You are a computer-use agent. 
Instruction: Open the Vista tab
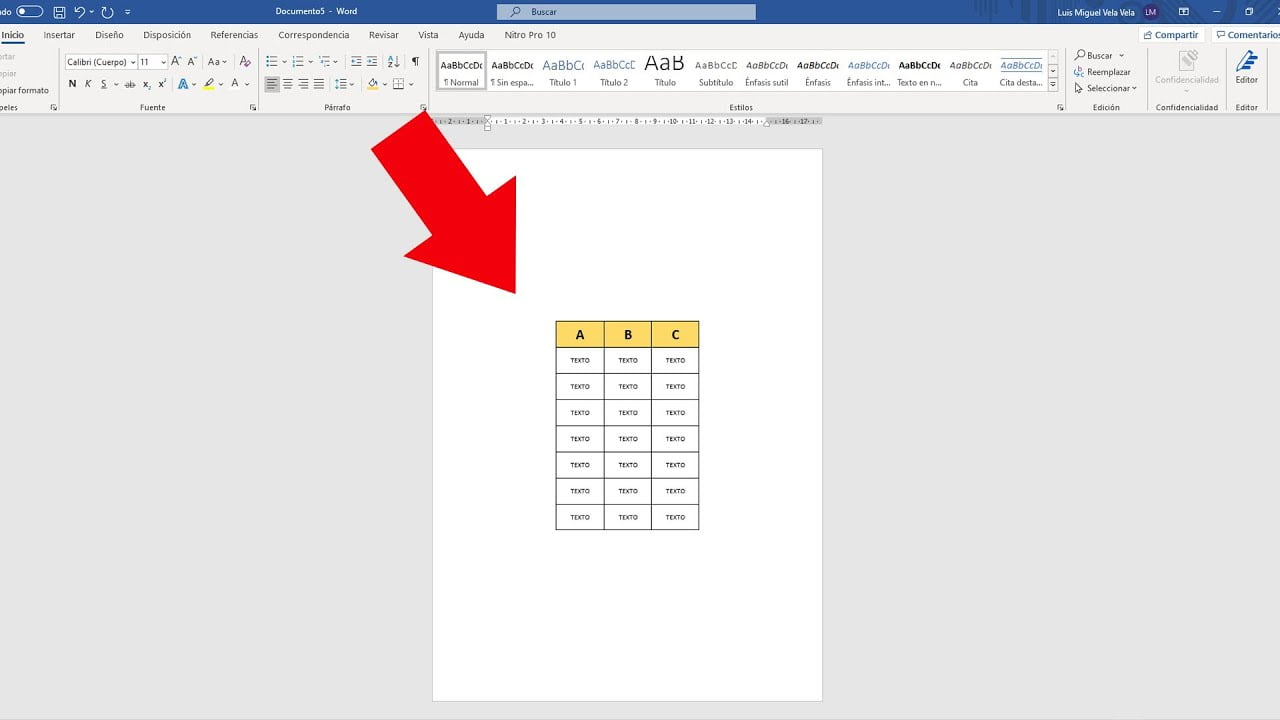(x=428, y=35)
